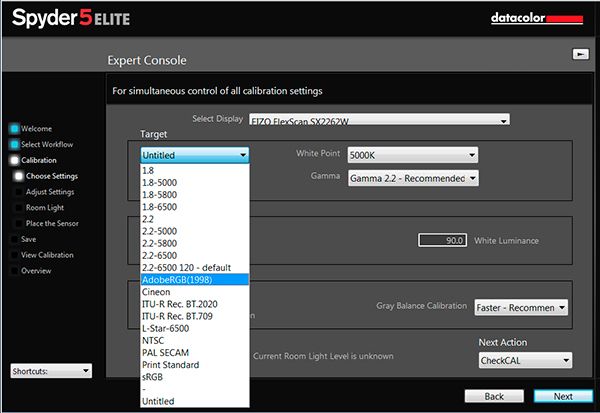Screen dimensions: 600x413
Task: Click the Spyder5 ELITE logo
Action: pyautogui.click(x=71, y=18)
